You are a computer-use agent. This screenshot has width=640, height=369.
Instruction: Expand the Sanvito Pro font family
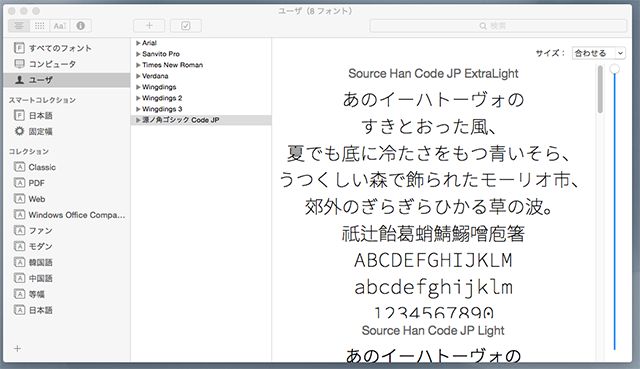[x=138, y=54]
